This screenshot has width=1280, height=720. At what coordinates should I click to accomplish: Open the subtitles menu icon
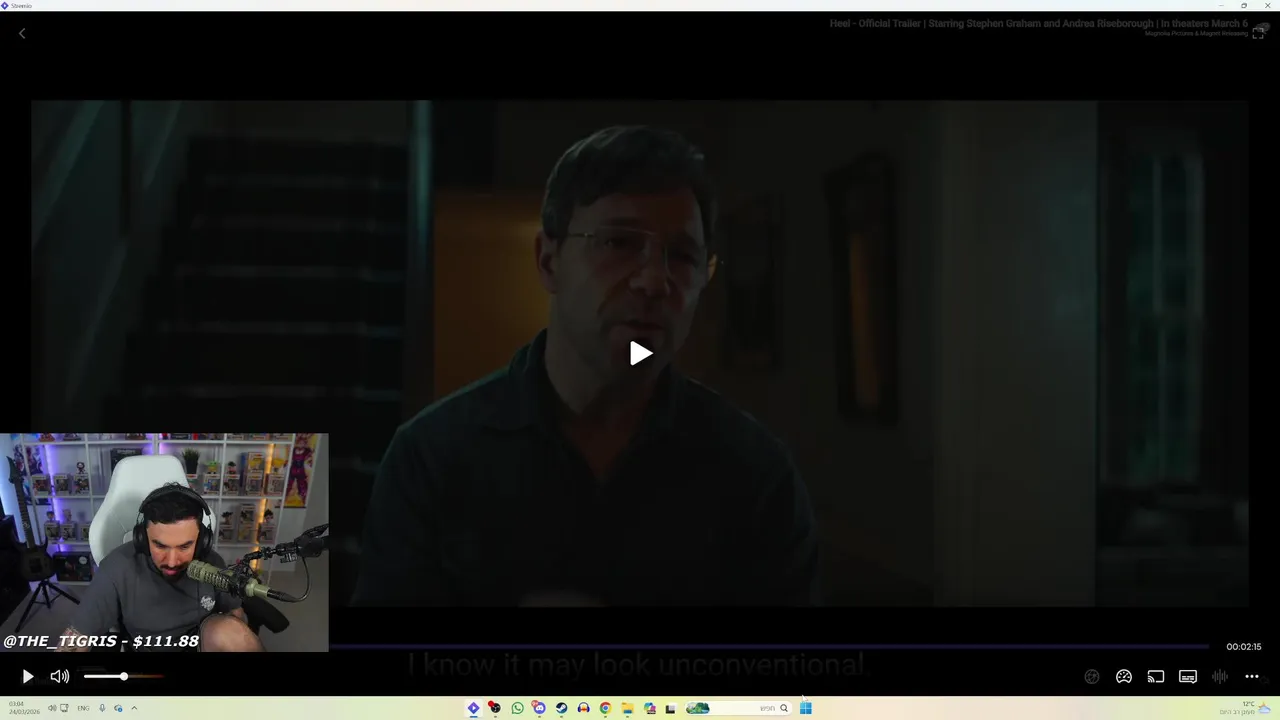click(x=1188, y=677)
